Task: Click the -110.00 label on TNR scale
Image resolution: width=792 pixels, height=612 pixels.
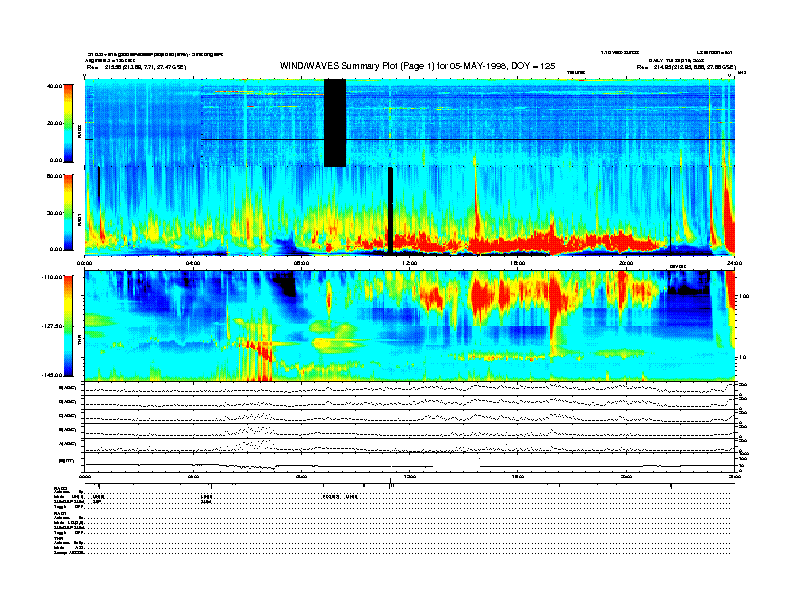Action: (x=52, y=277)
